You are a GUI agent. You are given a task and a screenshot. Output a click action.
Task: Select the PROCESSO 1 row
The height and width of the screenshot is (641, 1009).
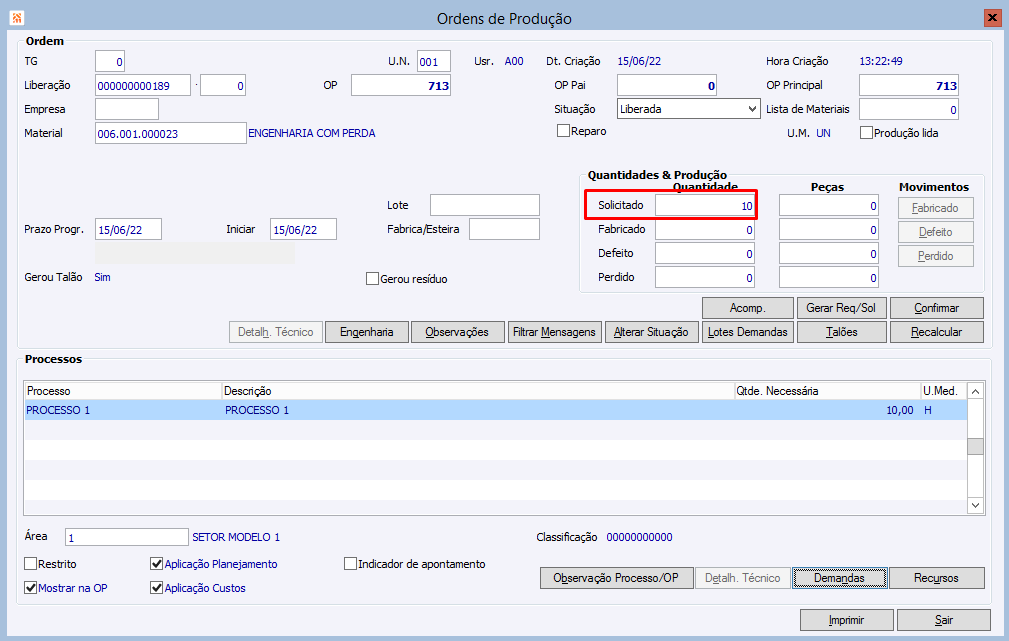pyautogui.click(x=495, y=410)
